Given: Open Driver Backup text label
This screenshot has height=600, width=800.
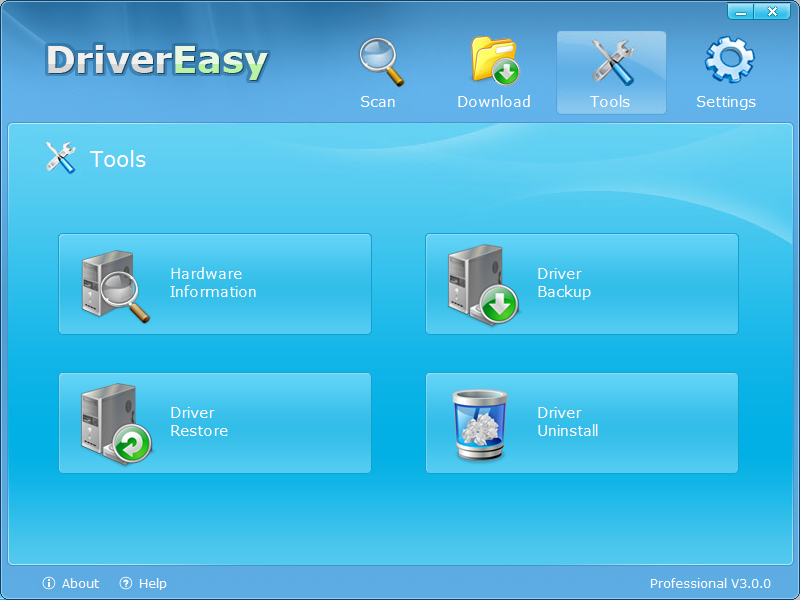Looking at the screenshot, I should pyautogui.click(x=564, y=283).
